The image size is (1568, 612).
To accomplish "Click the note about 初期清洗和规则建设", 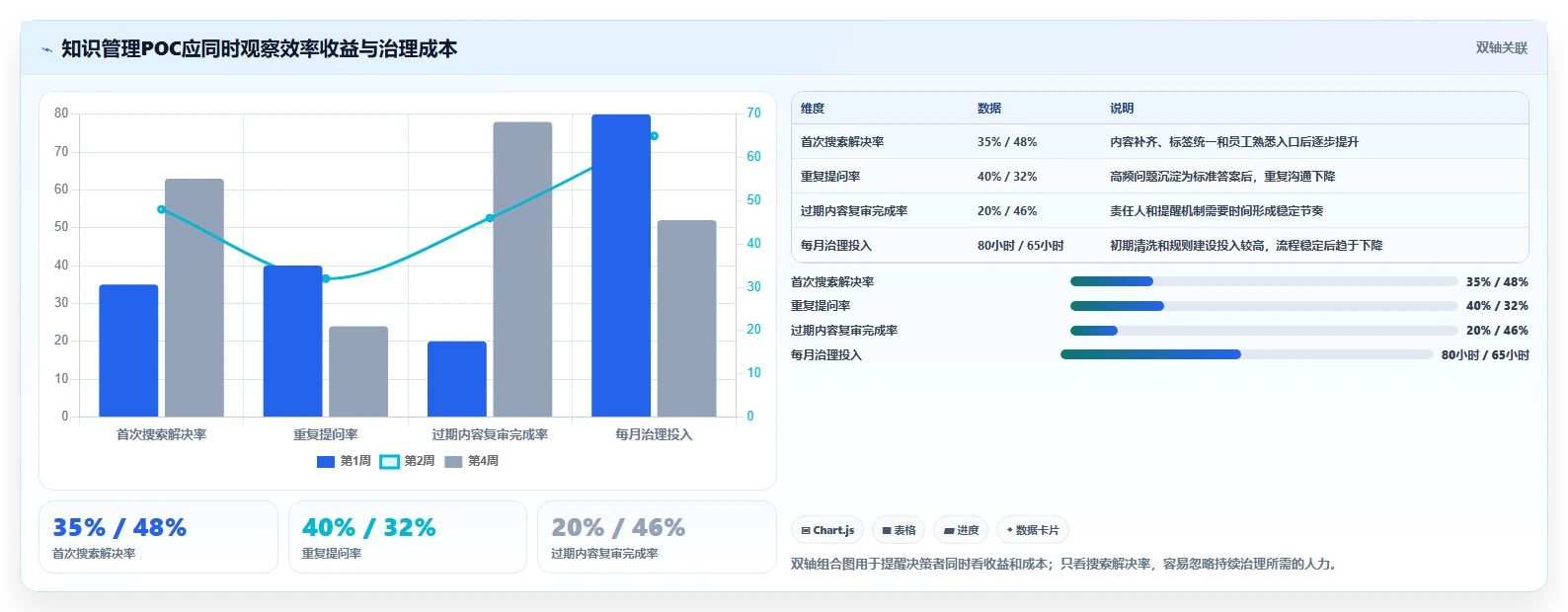I will pyautogui.click(x=1246, y=246).
